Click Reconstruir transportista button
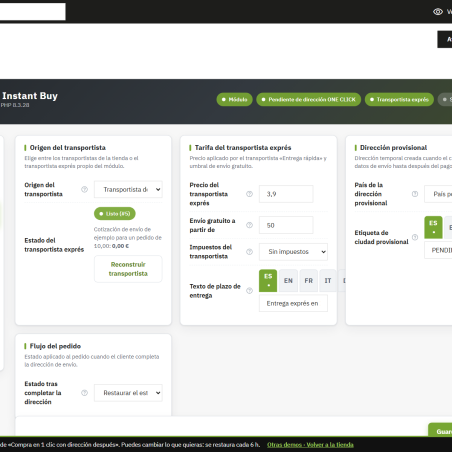 point(128,269)
